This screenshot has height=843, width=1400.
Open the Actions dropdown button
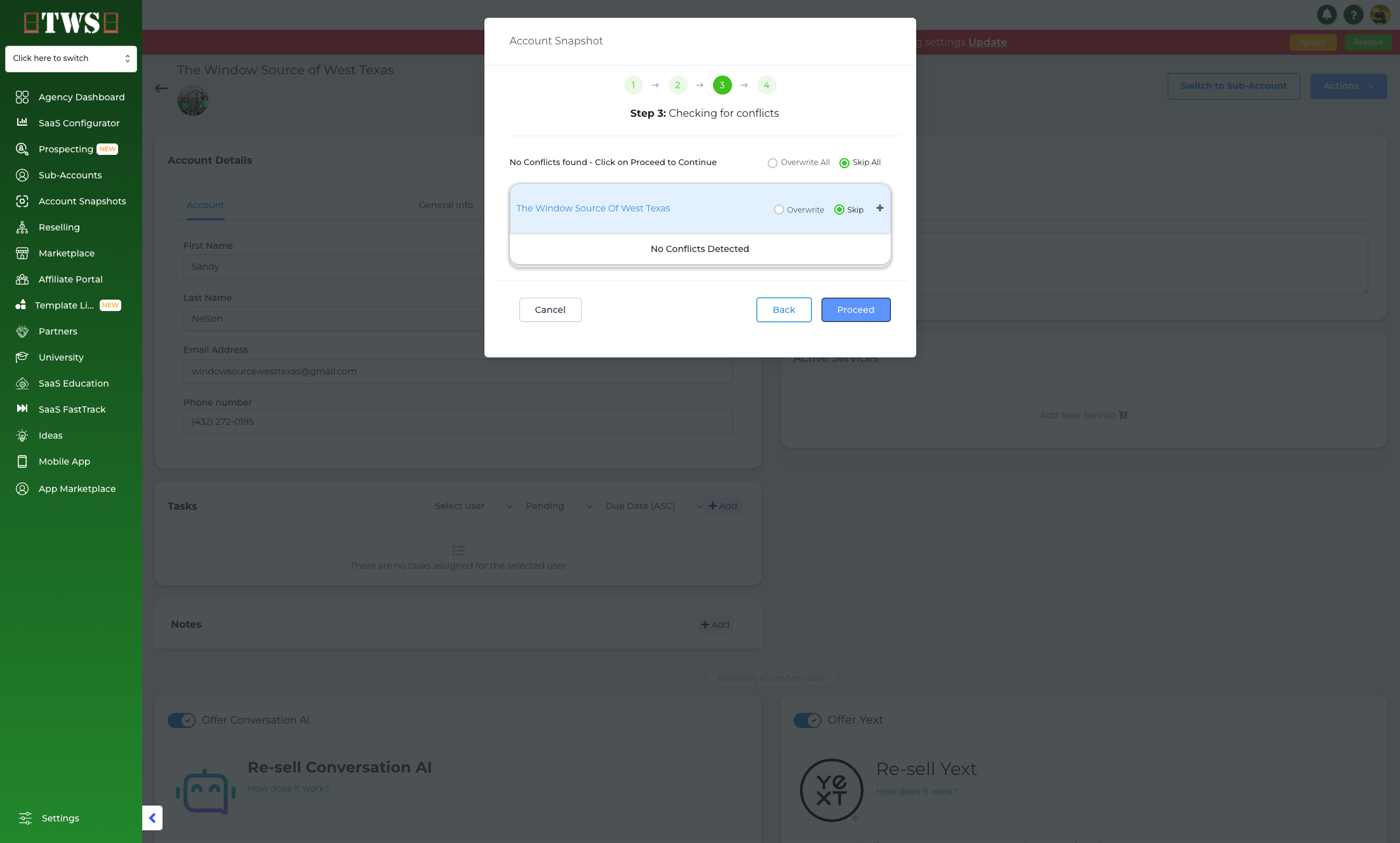(1349, 86)
